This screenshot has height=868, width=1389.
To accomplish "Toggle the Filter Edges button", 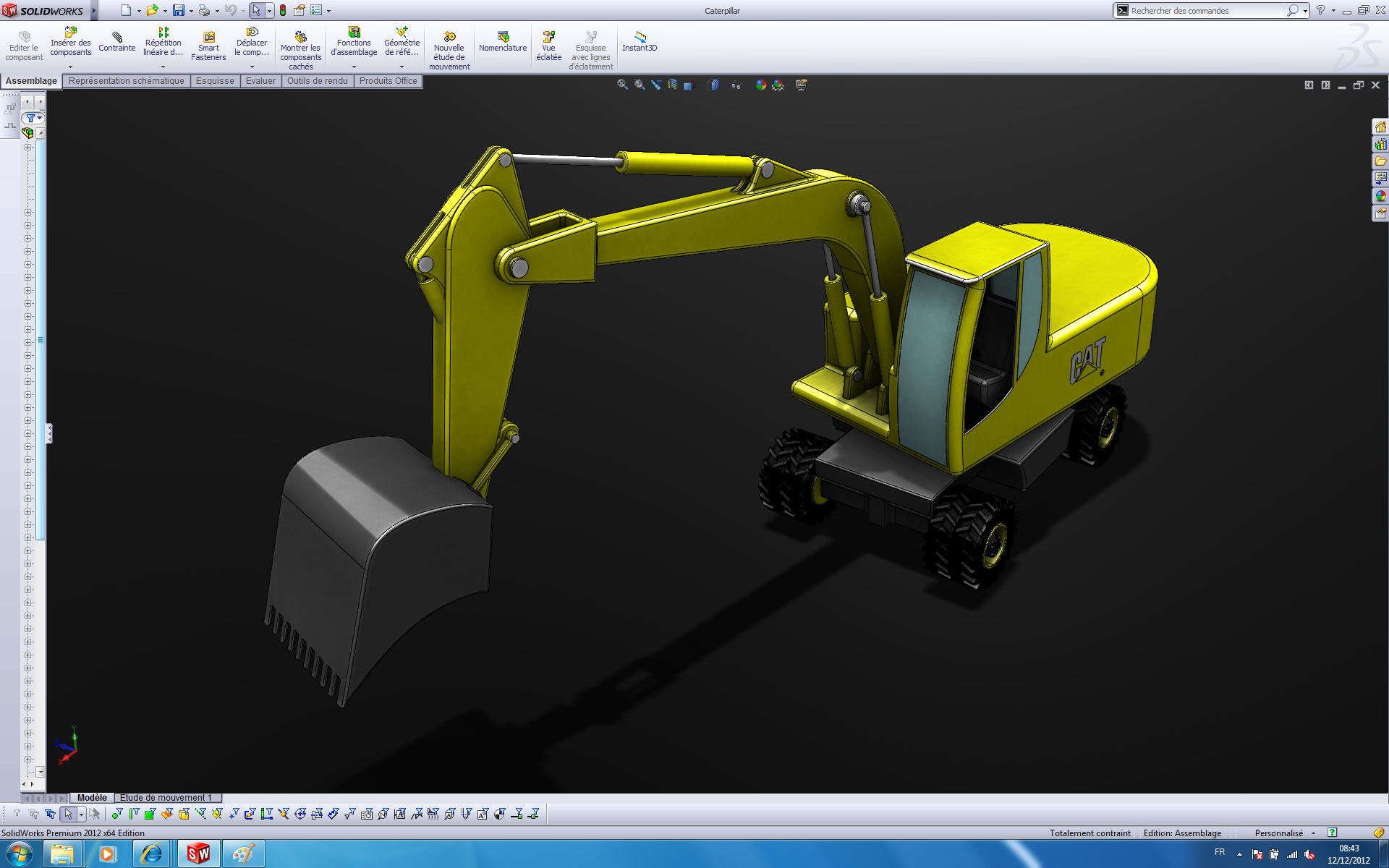I will [x=134, y=814].
